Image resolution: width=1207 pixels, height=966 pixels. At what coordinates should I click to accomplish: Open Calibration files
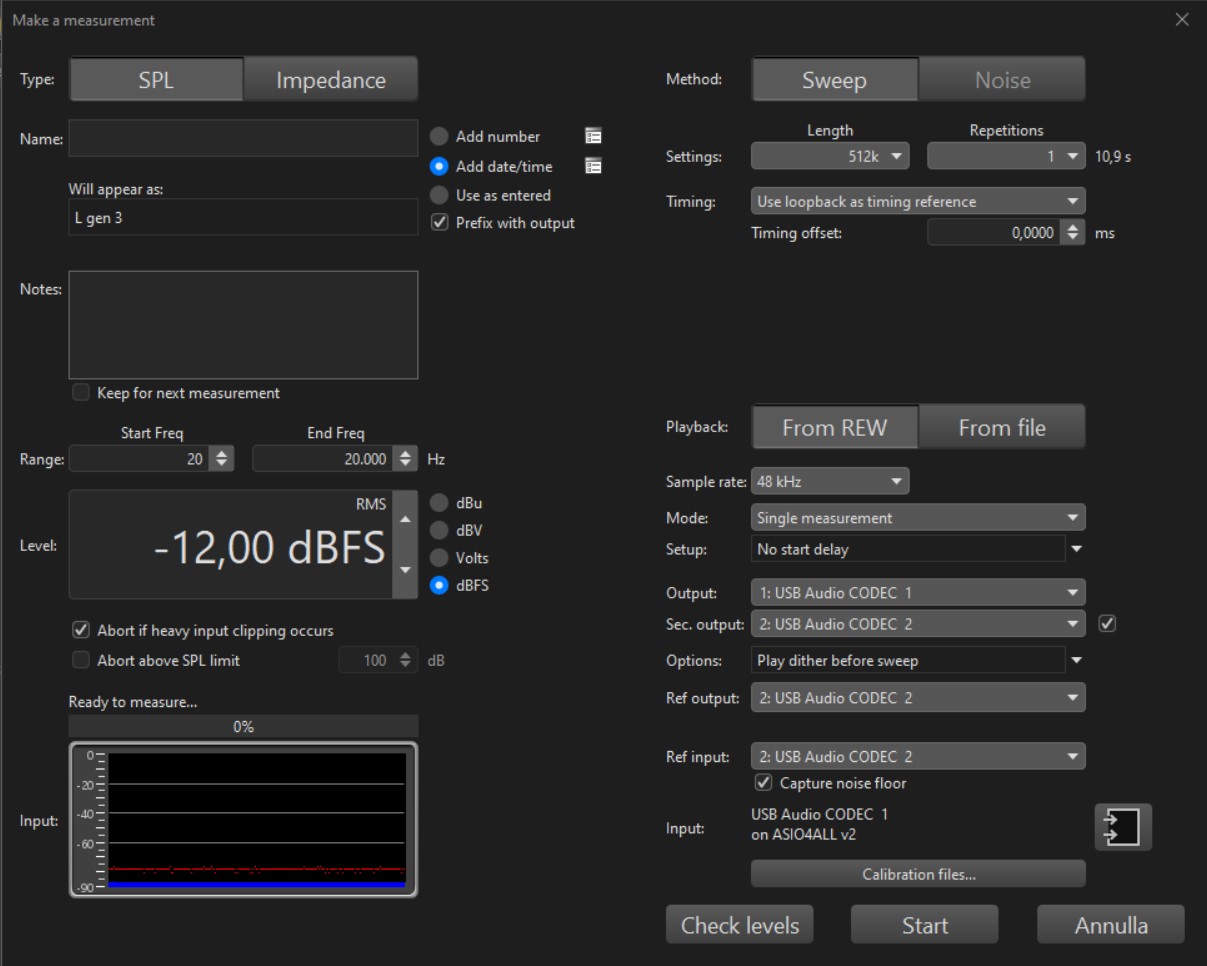point(918,874)
